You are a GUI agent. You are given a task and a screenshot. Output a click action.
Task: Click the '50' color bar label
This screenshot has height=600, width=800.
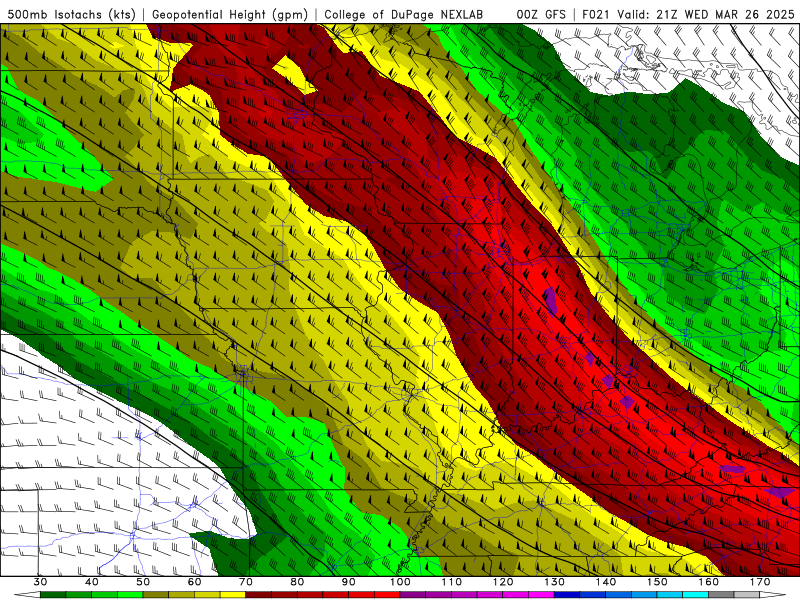click(x=143, y=582)
